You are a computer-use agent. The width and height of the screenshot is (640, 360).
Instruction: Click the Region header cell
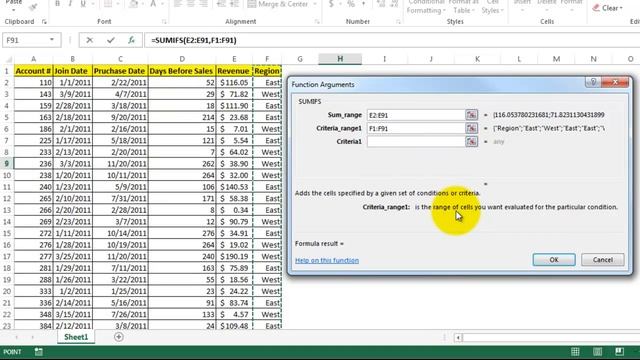point(267,71)
